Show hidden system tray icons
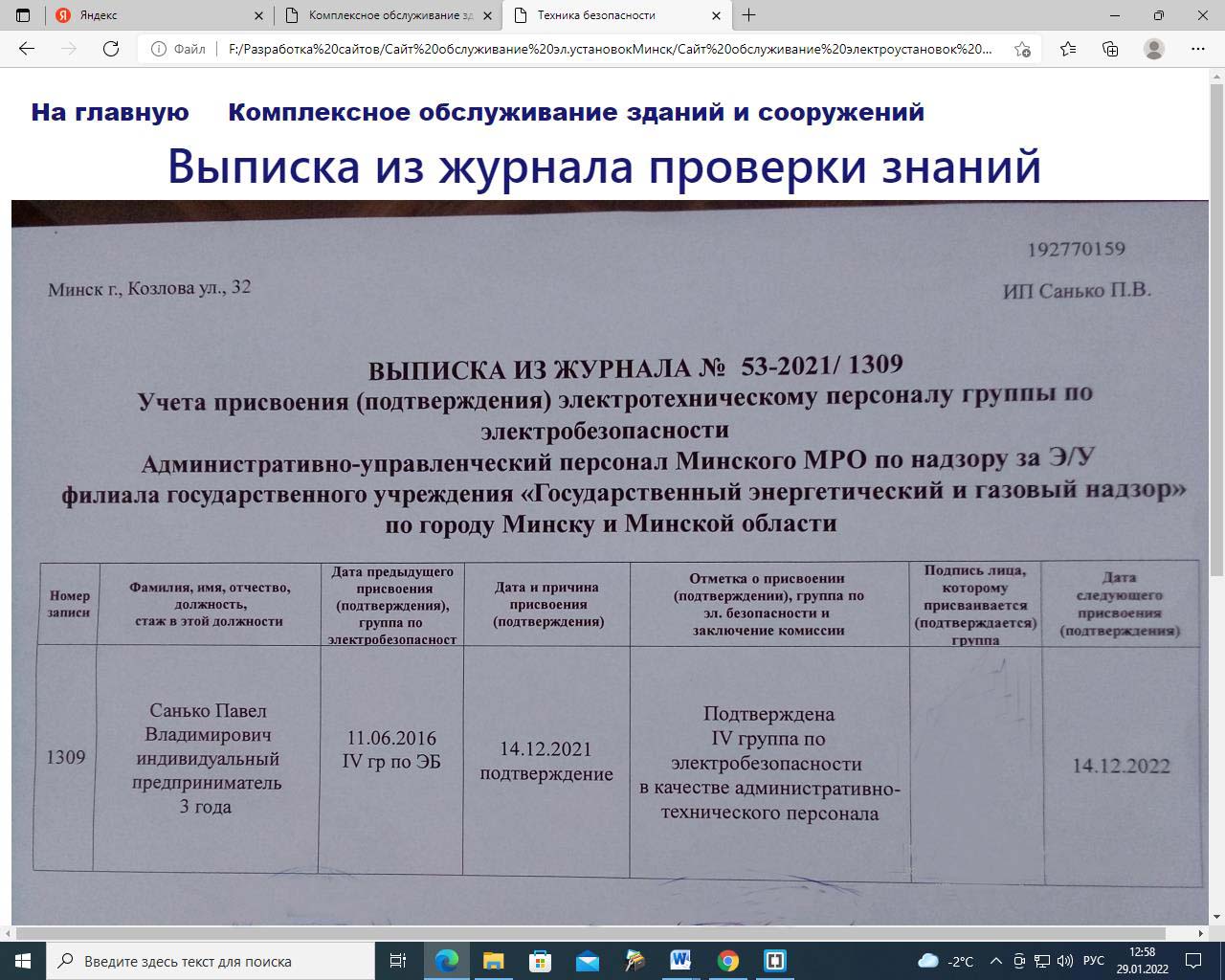Image resolution: width=1225 pixels, height=980 pixels. [x=996, y=961]
